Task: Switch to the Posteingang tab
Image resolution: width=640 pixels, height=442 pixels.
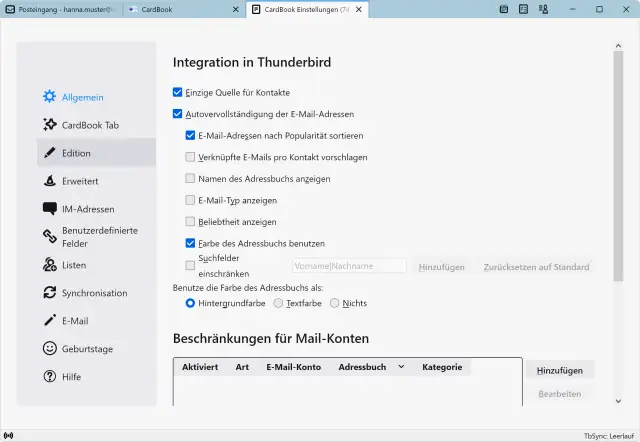Action: tap(62, 9)
